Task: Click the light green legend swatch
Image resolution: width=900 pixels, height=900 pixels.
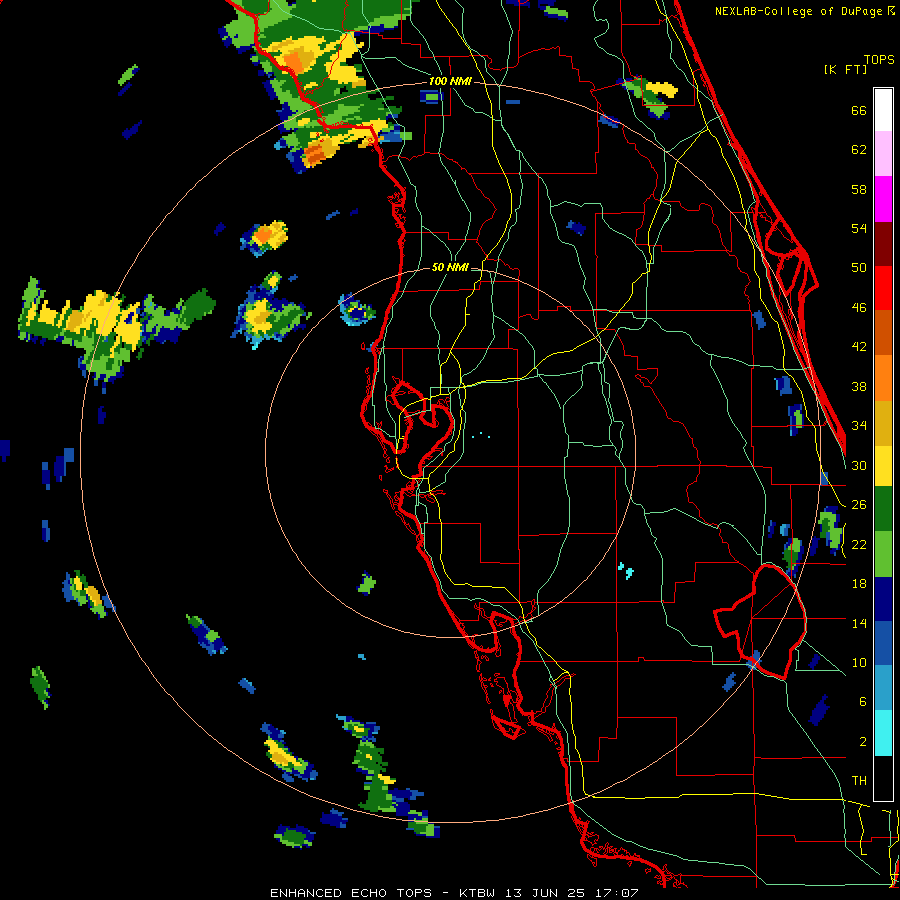Action: click(883, 554)
